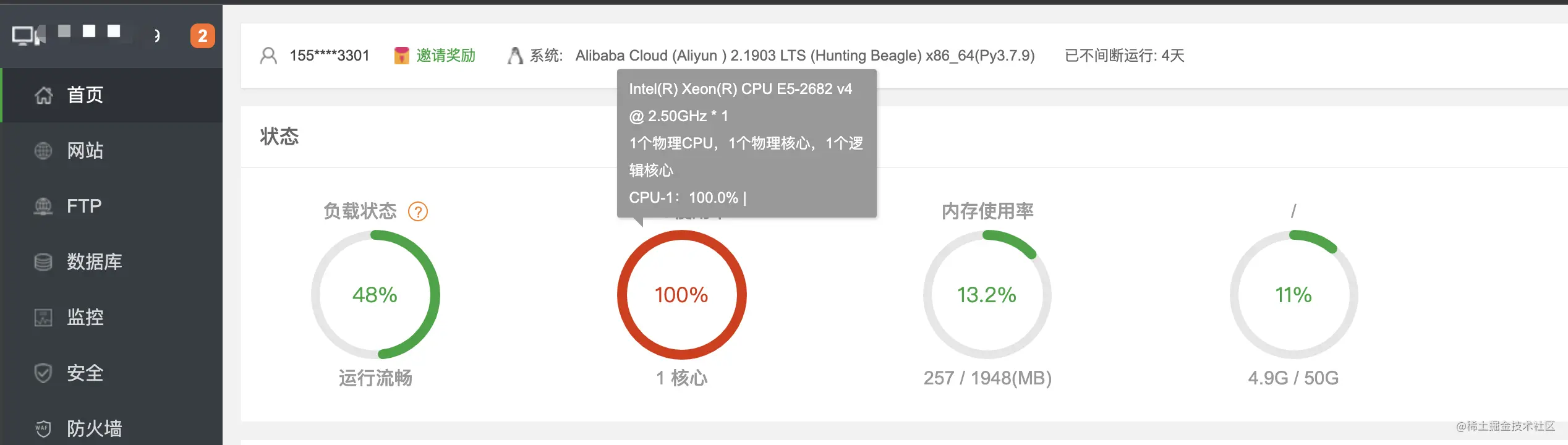Click the user avatar icon beside 155****3301
This screenshot has height=445, width=1568.
(x=268, y=56)
